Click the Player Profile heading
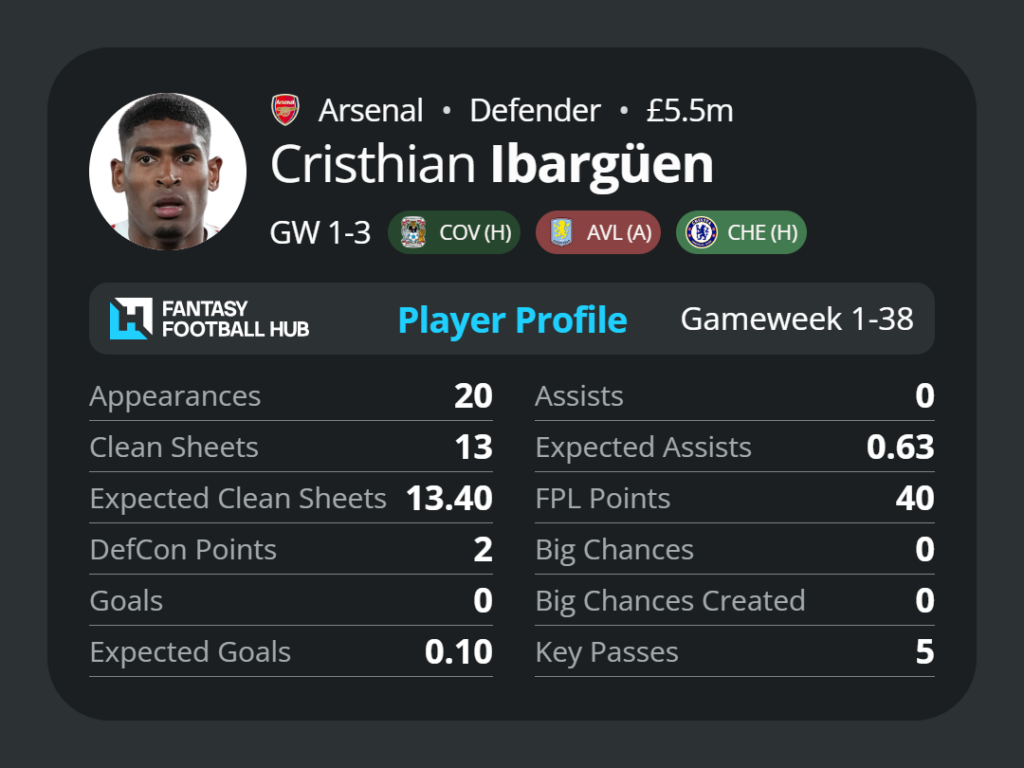Viewport: 1024px width, 768px height. pos(513,320)
